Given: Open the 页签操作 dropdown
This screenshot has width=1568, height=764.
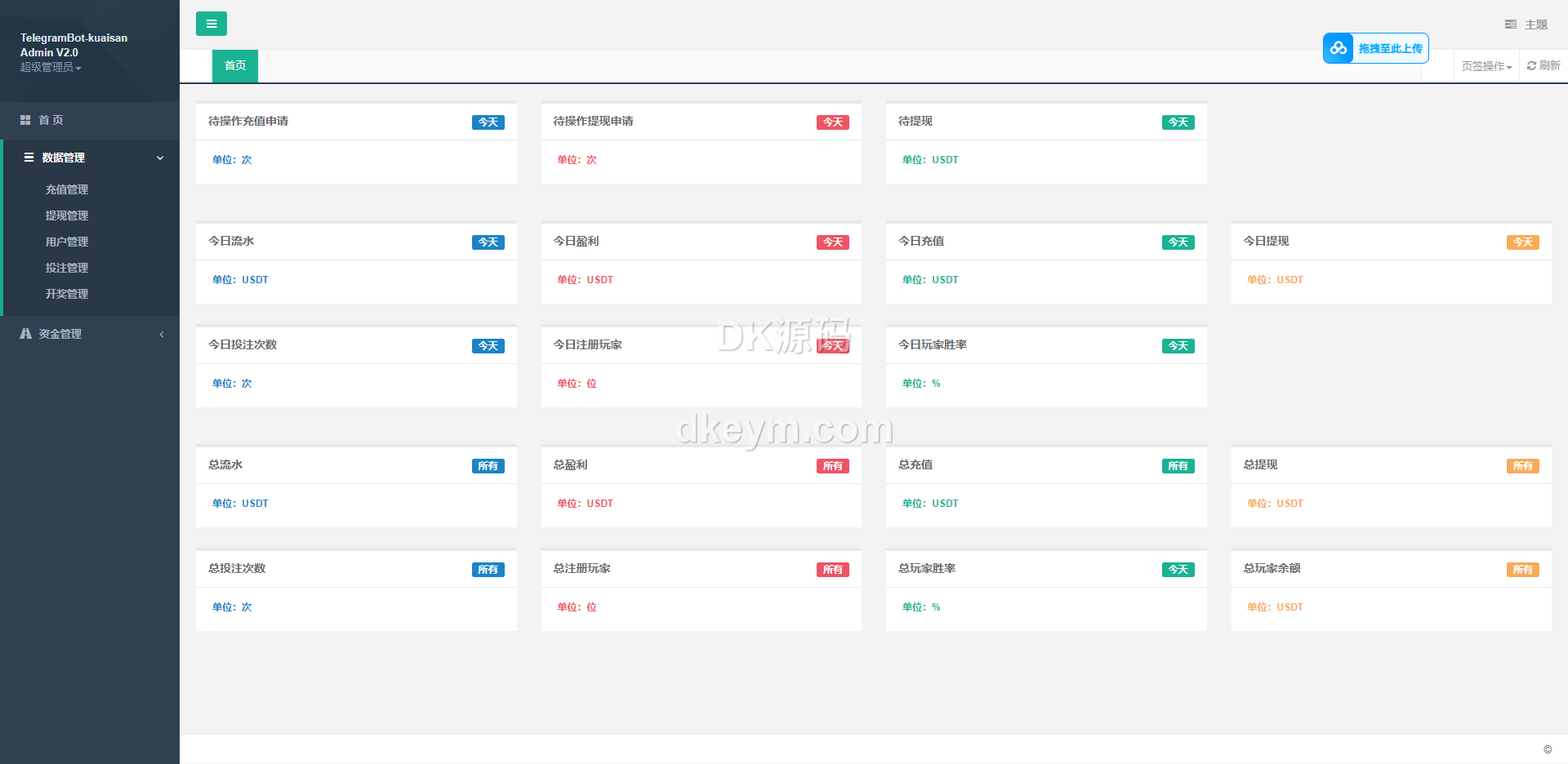Looking at the screenshot, I should click(1486, 66).
